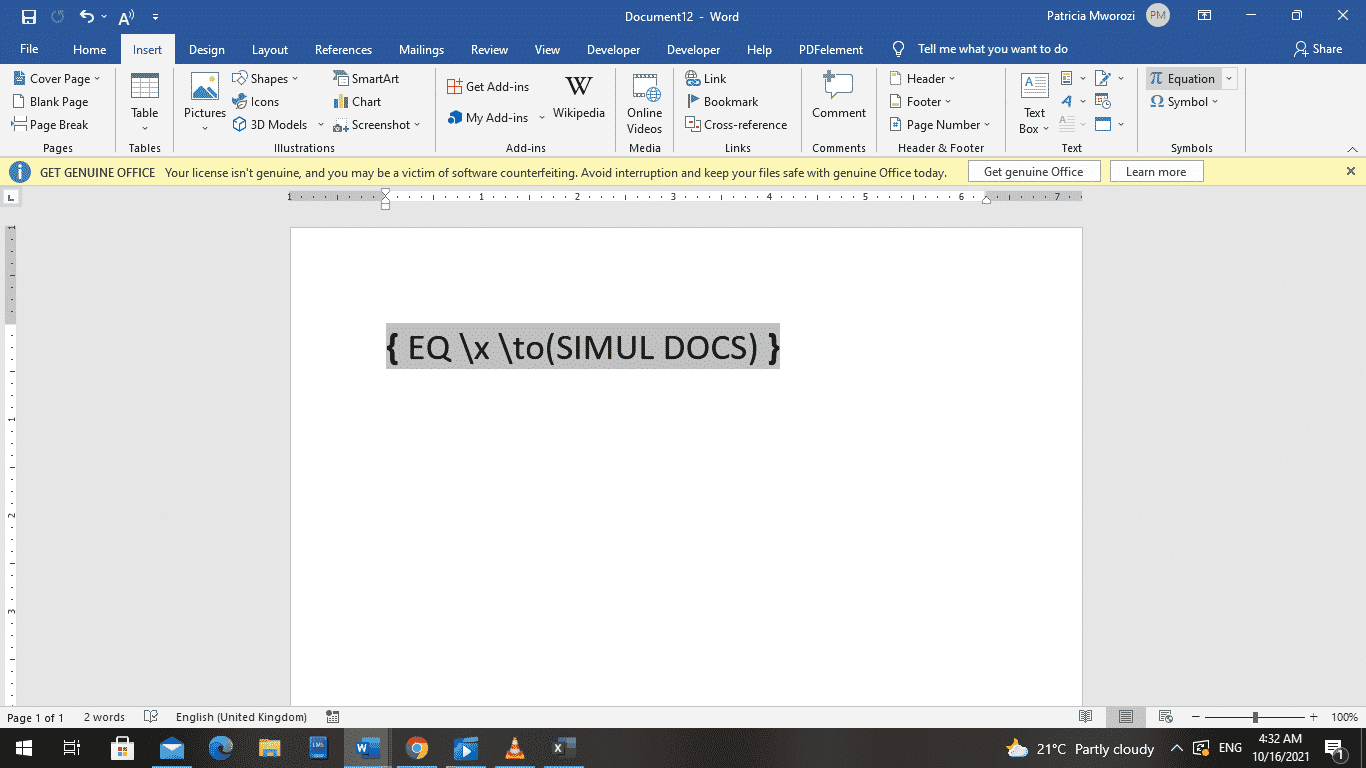Insert an Online Video

[643, 105]
